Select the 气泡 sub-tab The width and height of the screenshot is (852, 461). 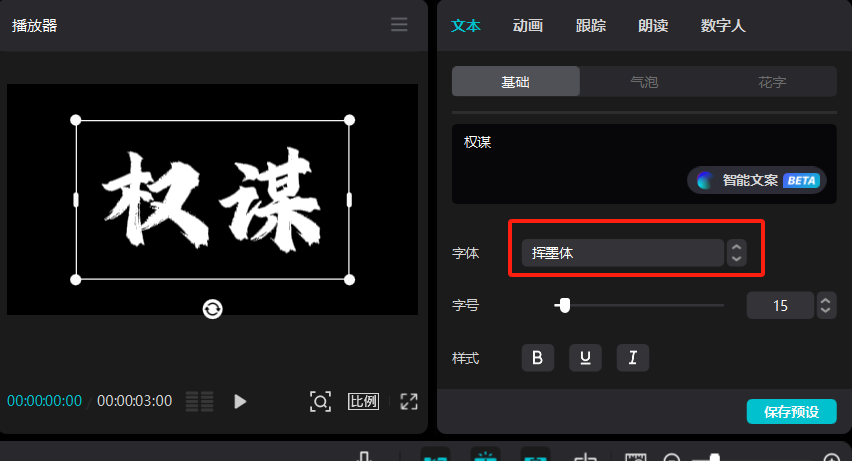[644, 82]
